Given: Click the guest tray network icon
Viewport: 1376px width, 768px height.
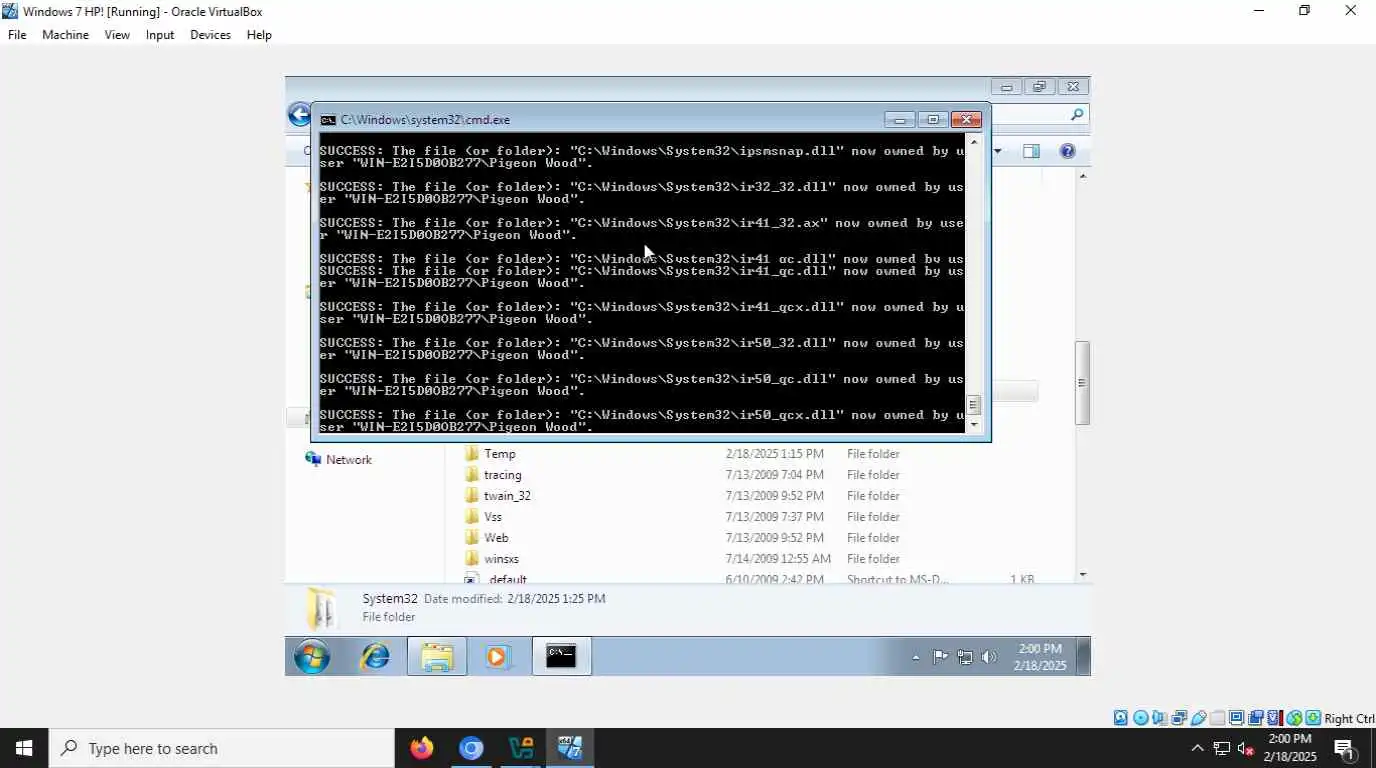Looking at the screenshot, I should 965,657.
